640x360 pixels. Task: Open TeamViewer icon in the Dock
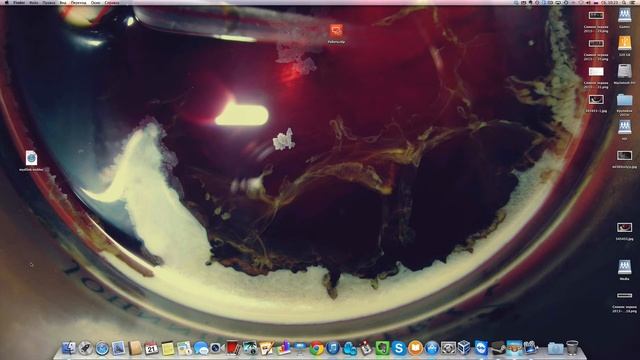481,348
